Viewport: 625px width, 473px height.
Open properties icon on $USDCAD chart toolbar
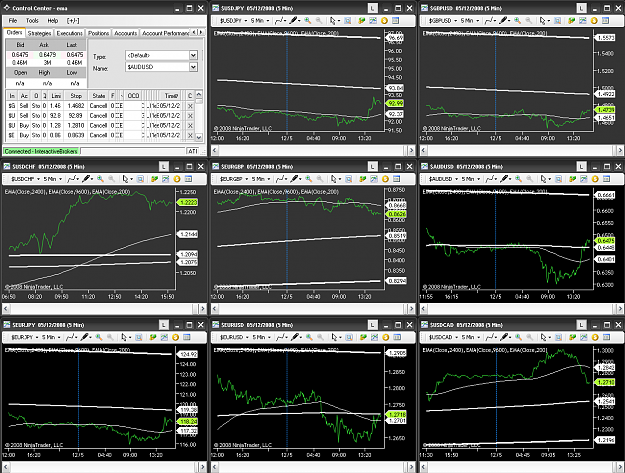click(x=606, y=337)
